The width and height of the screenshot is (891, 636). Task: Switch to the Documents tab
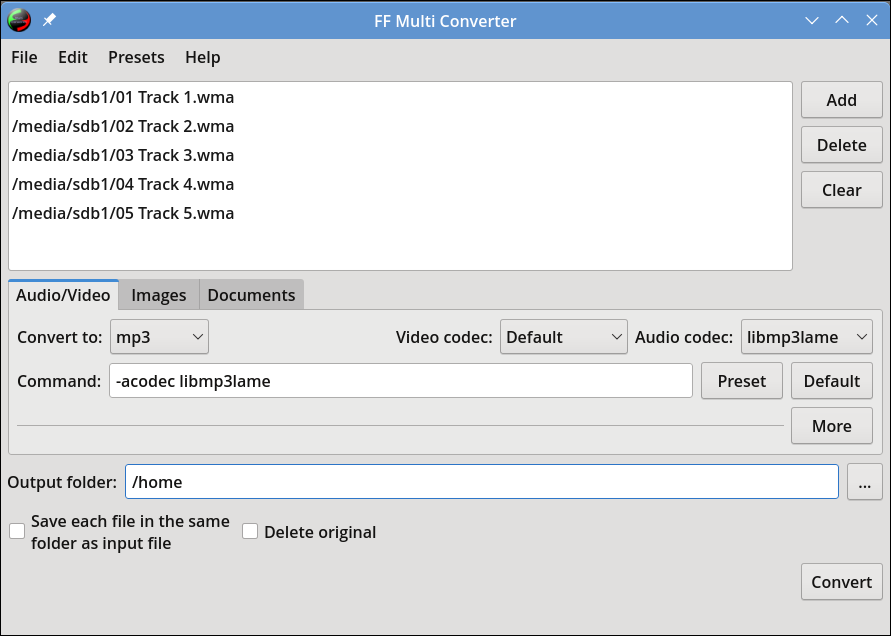pyautogui.click(x=251, y=295)
